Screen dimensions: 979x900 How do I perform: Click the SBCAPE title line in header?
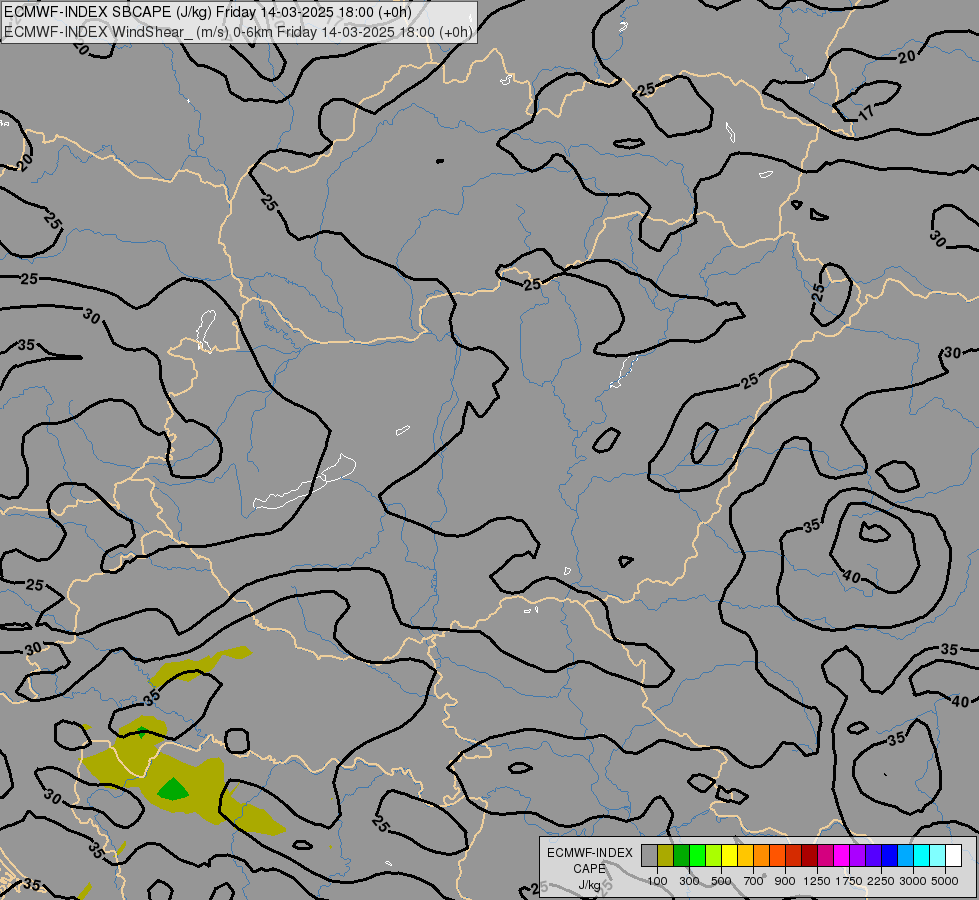pyautogui.click(x=208, y=12)
